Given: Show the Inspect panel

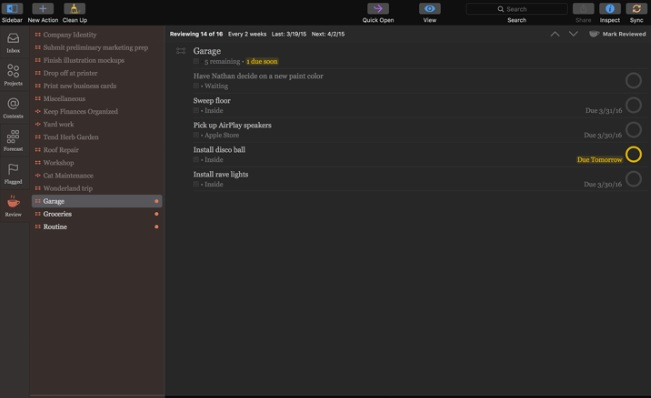Looking at the screenshot, I should [x=609, y=9].
